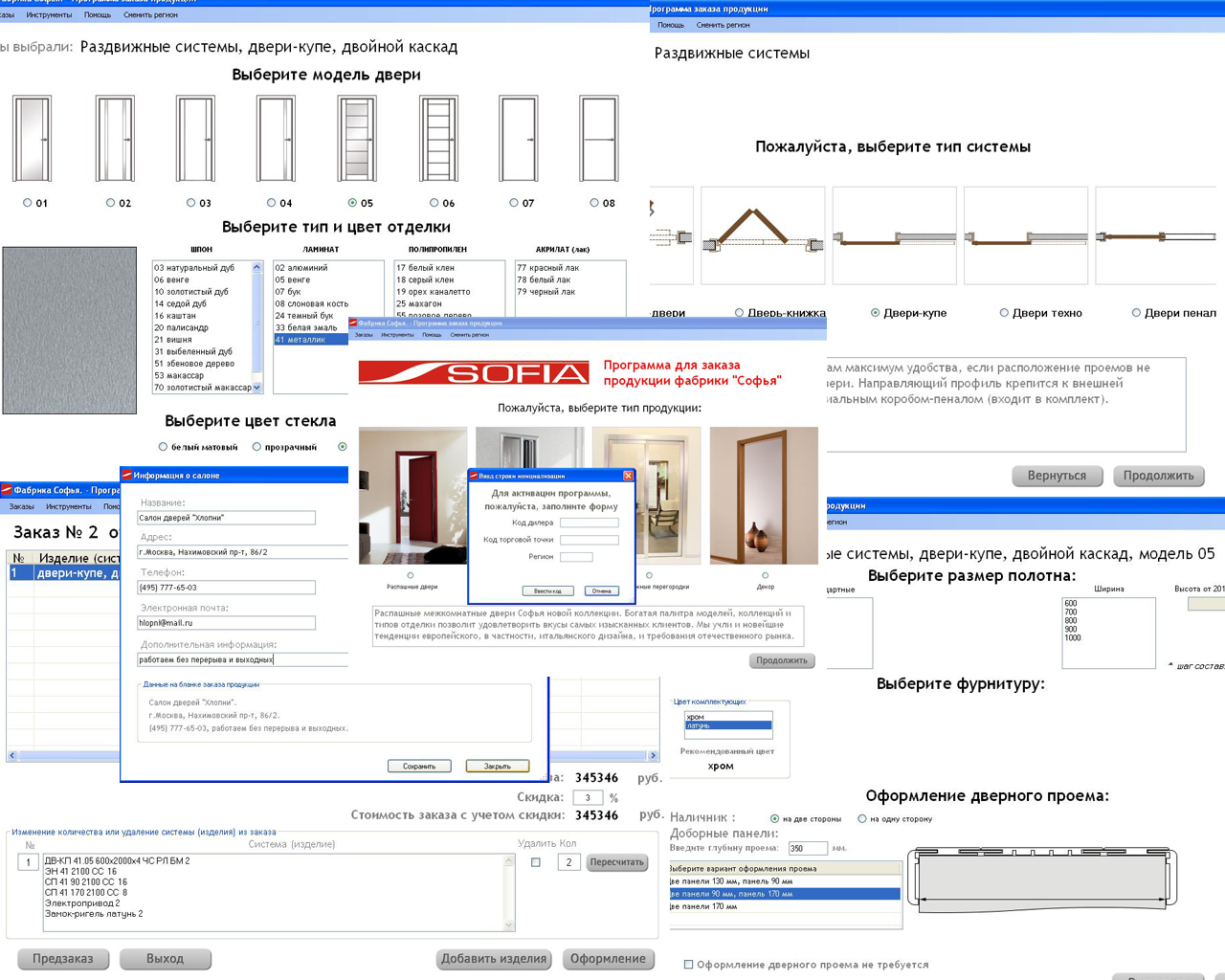Click the Электронная почта field
Image resolution: width=1225 pixels, height=980 pixels.
(x=227, y=623)
